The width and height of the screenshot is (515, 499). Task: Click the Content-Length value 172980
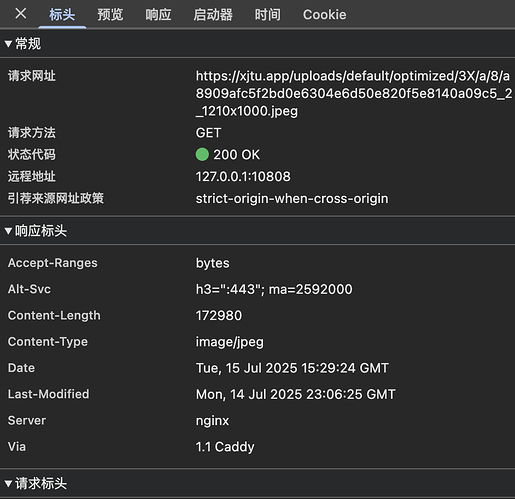tap(219, 316)
